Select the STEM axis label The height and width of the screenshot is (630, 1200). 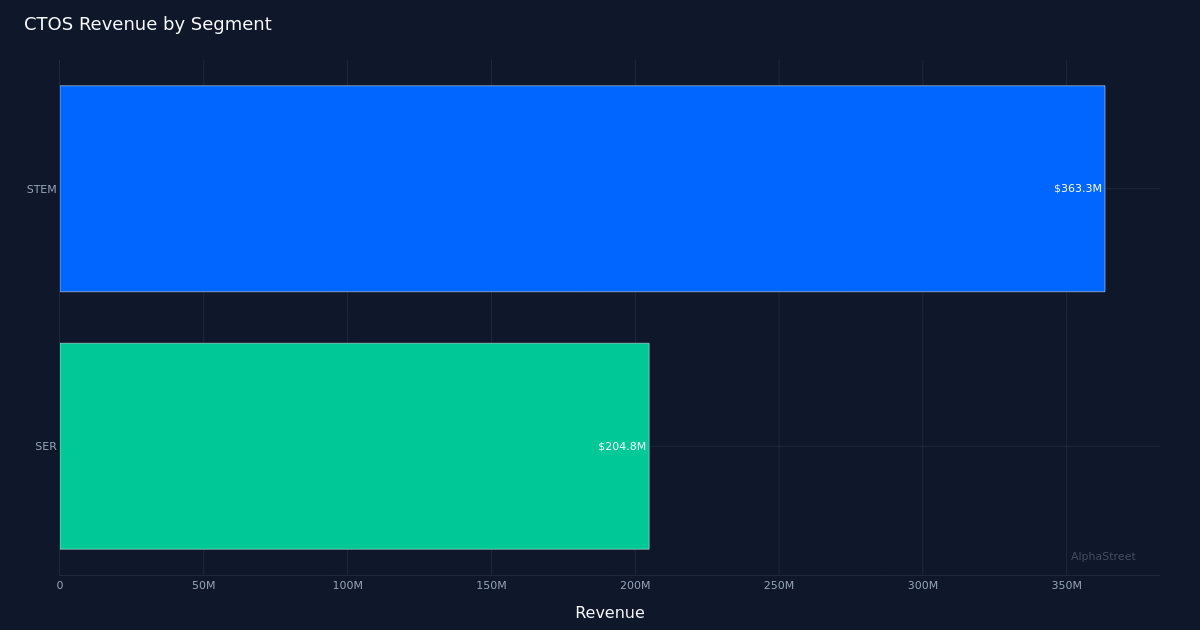click(41, 188)
